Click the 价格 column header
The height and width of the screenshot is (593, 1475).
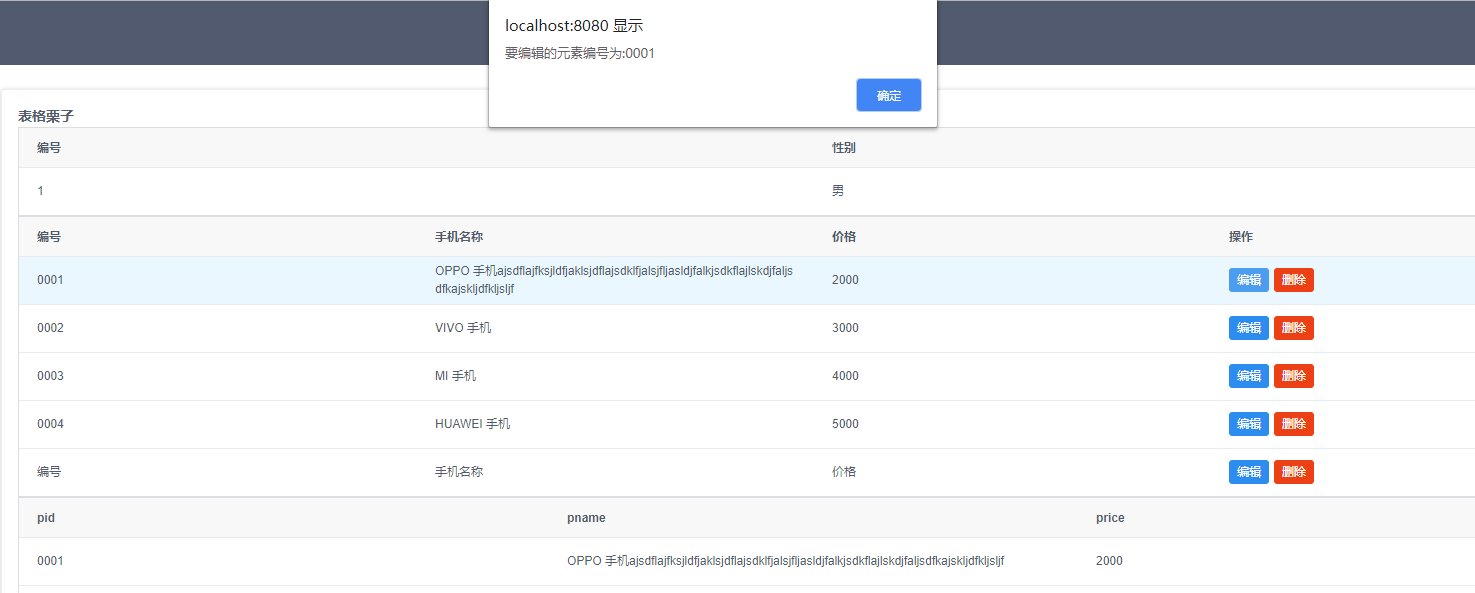pyautogui.click(x=844, y=237)
